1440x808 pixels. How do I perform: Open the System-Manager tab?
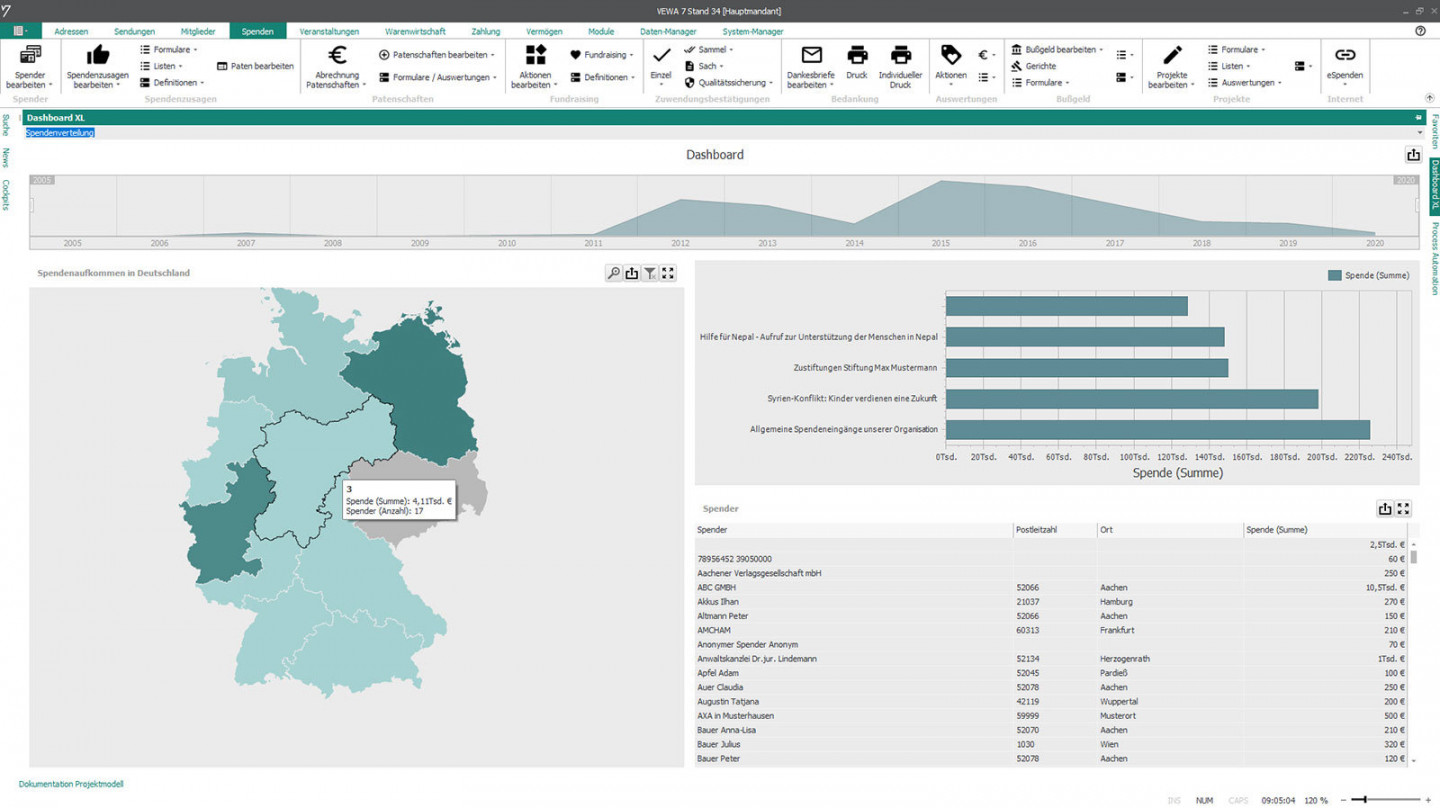pos(753,31)
